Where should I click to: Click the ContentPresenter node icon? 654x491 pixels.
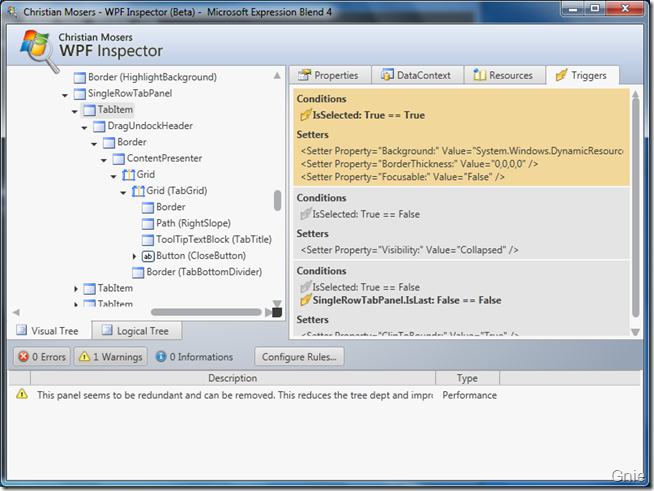[x=118, y=159]
